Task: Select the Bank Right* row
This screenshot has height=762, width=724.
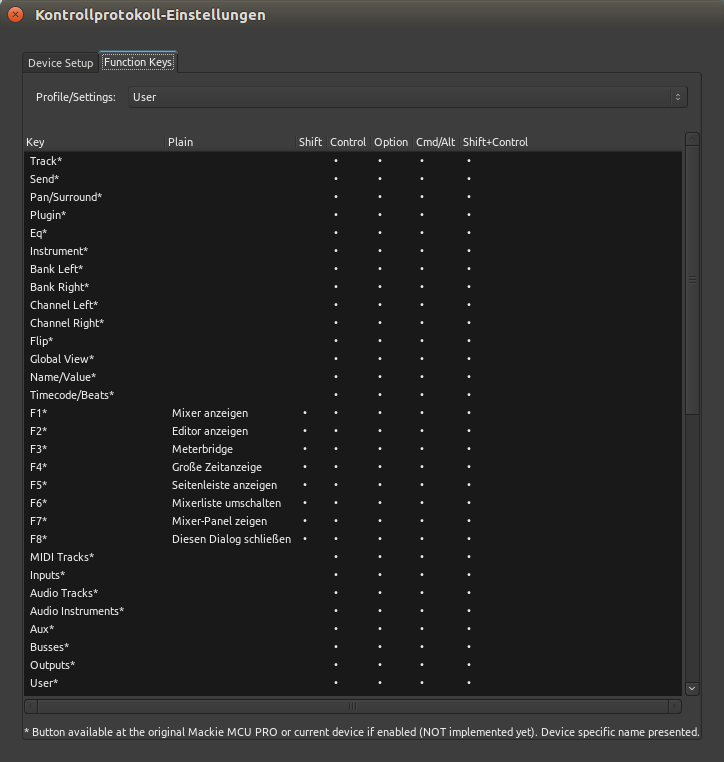Action: coord(353,287)
